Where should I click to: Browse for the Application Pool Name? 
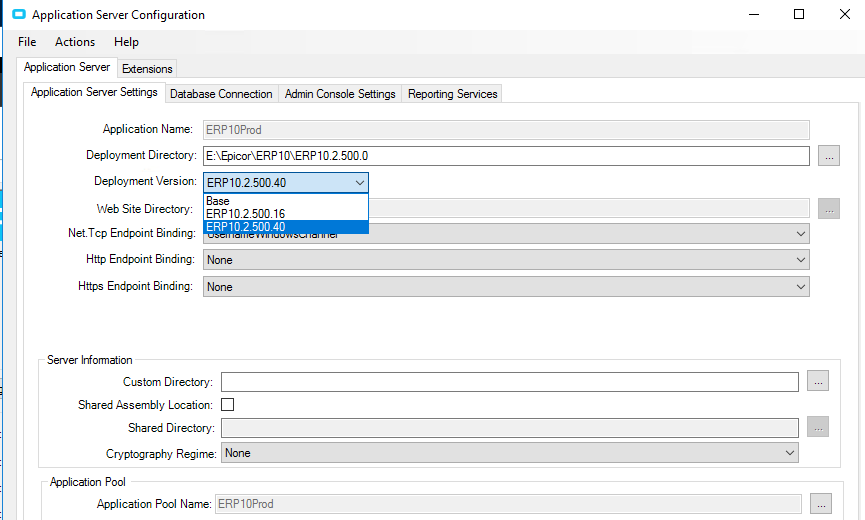point(820,504)
